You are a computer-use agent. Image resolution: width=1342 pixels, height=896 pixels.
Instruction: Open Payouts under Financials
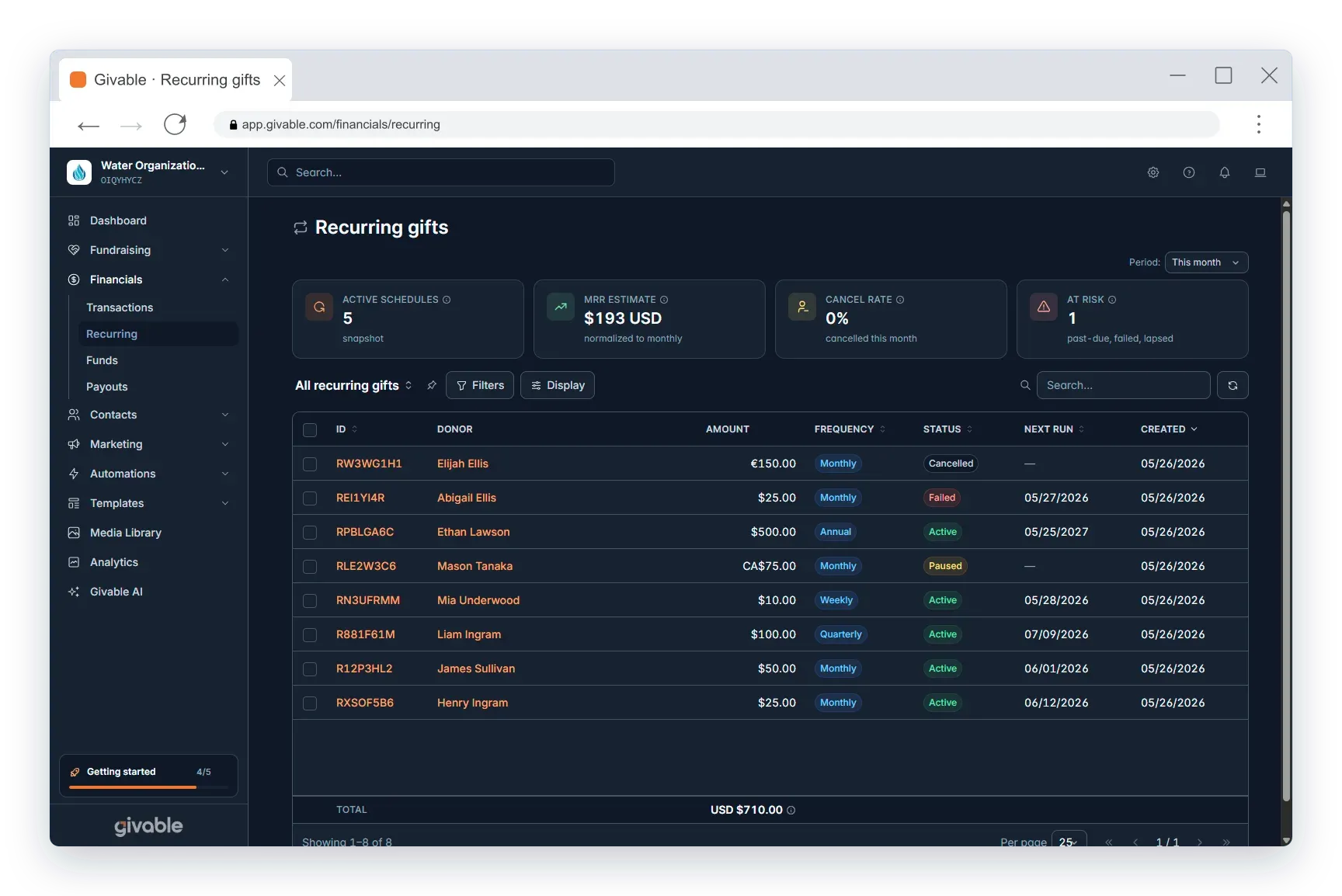tap(158, 387)
